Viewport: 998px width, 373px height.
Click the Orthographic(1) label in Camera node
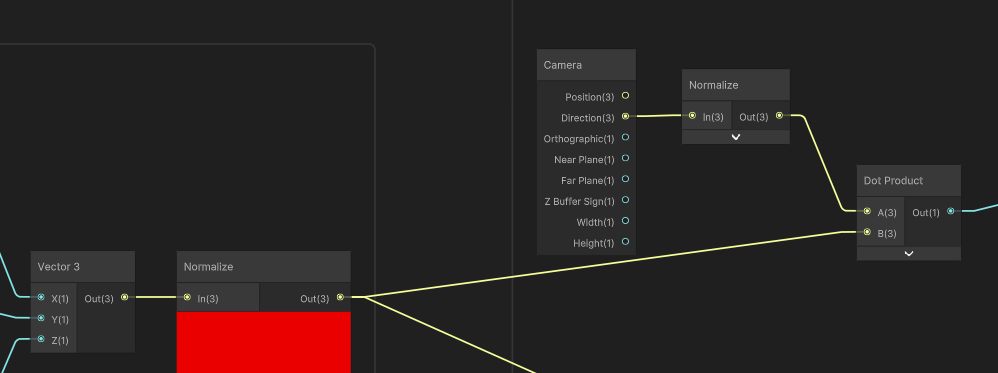tap(579, 139)
